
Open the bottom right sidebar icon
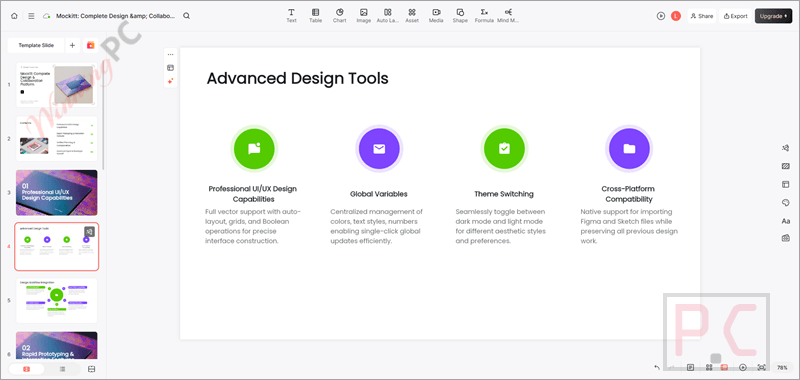coord(786,238)
